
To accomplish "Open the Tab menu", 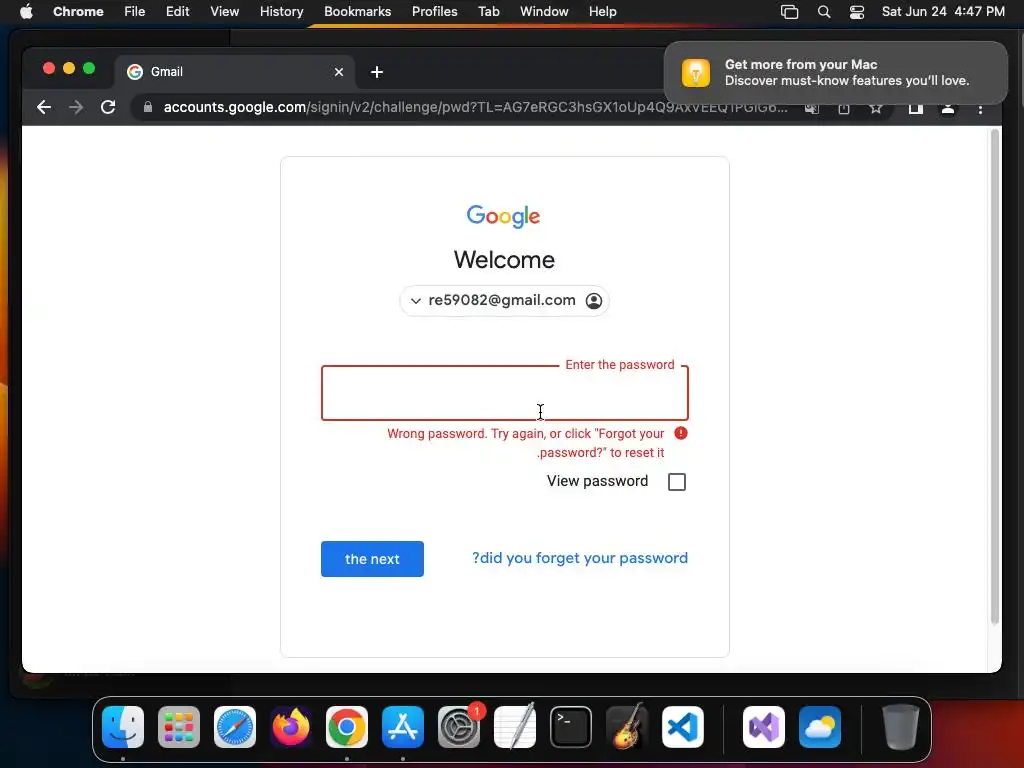I will (x=488, y=12).
